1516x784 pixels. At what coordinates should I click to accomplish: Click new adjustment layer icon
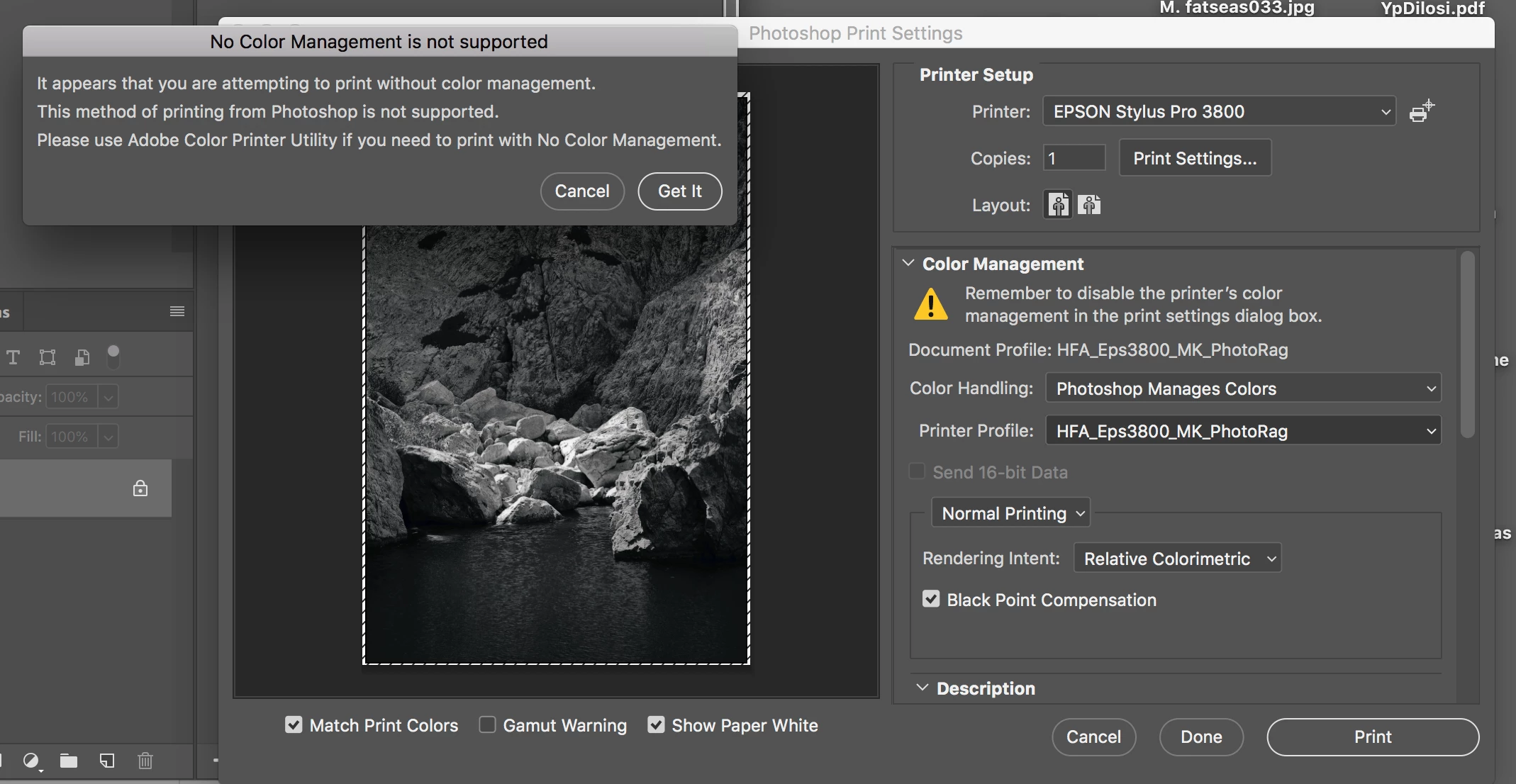31,761
